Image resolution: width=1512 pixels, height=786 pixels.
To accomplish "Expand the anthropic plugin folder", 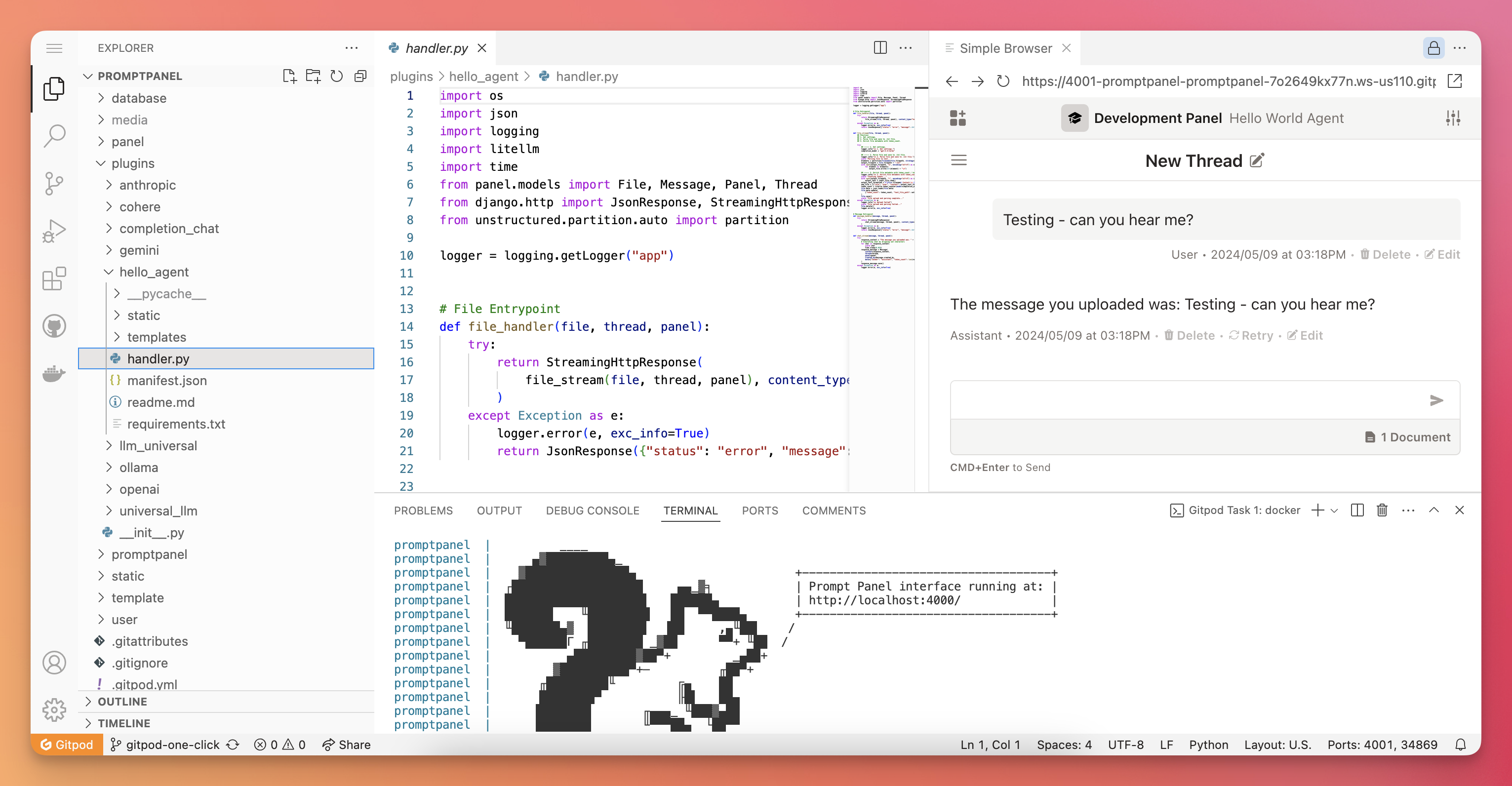I will click(147, 186).
